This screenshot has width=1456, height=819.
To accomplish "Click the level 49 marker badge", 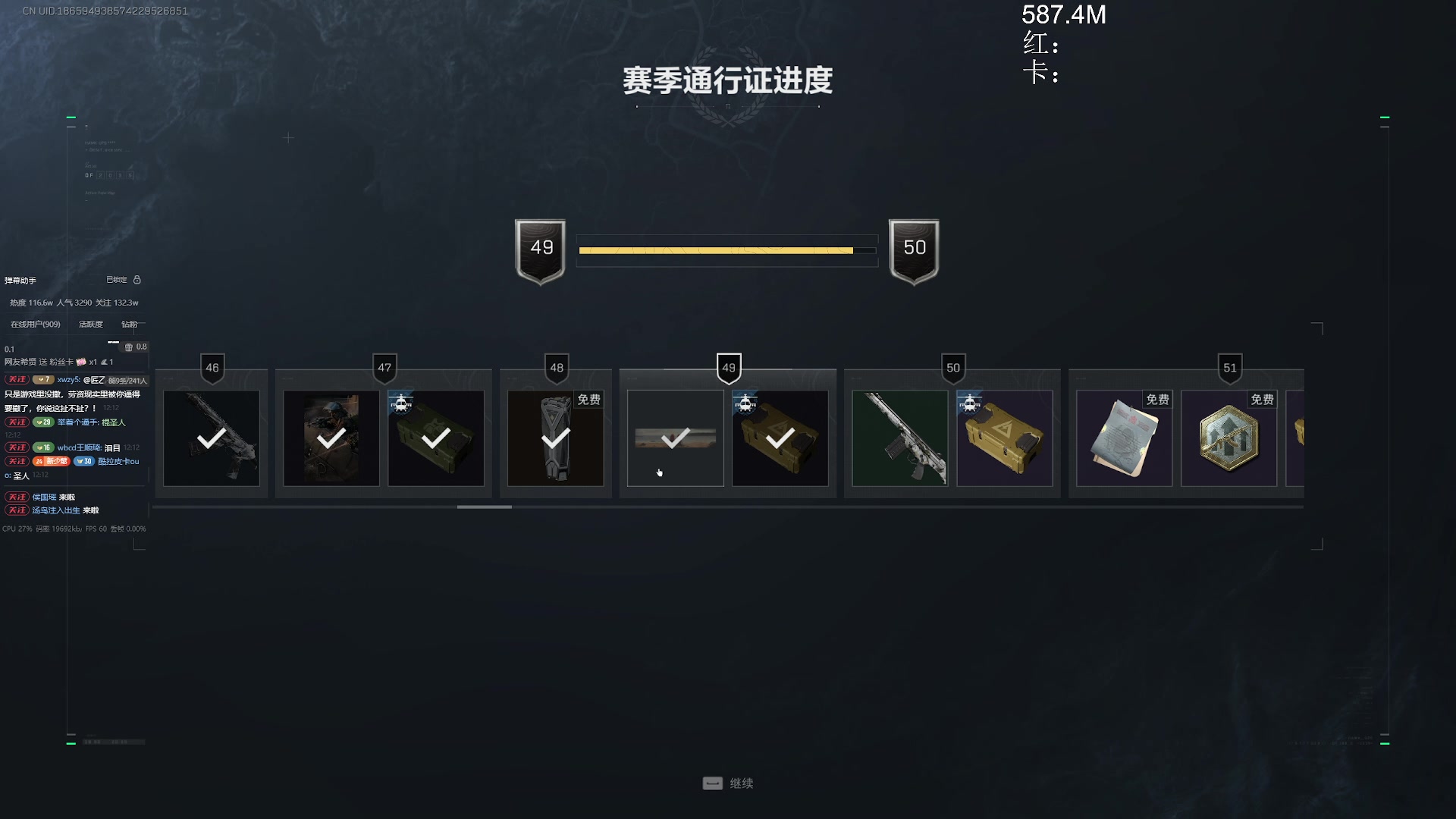I will pyautogui.click(x=729, y=369).
